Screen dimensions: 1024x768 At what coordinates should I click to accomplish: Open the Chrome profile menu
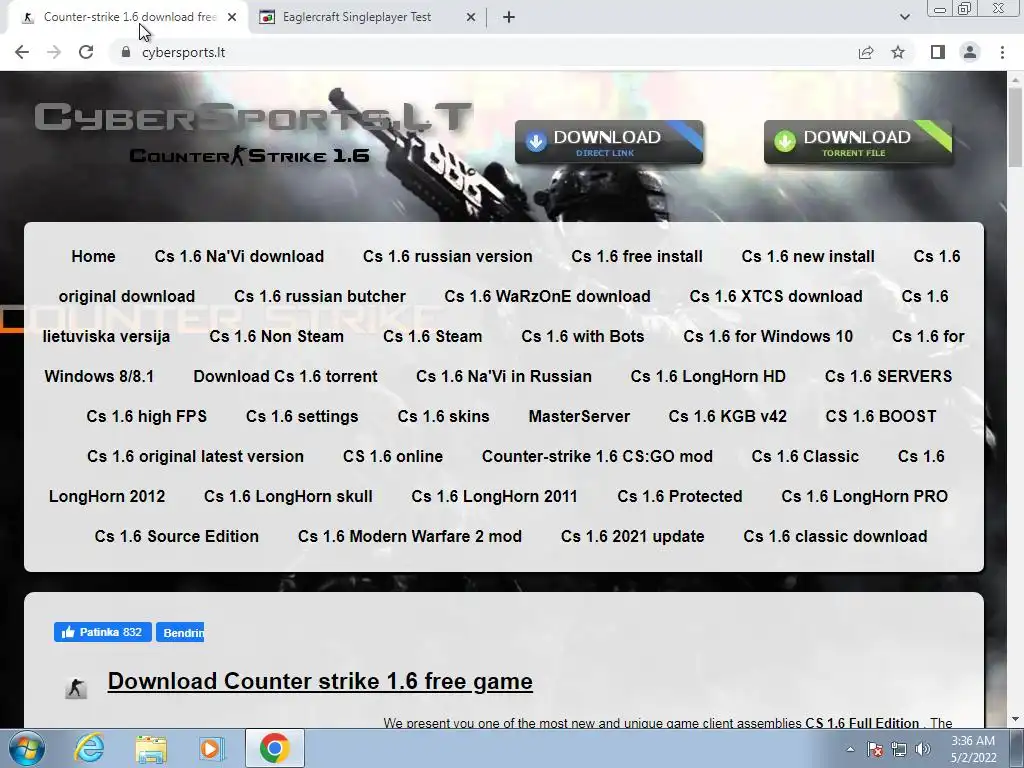(x=970, y=52)
